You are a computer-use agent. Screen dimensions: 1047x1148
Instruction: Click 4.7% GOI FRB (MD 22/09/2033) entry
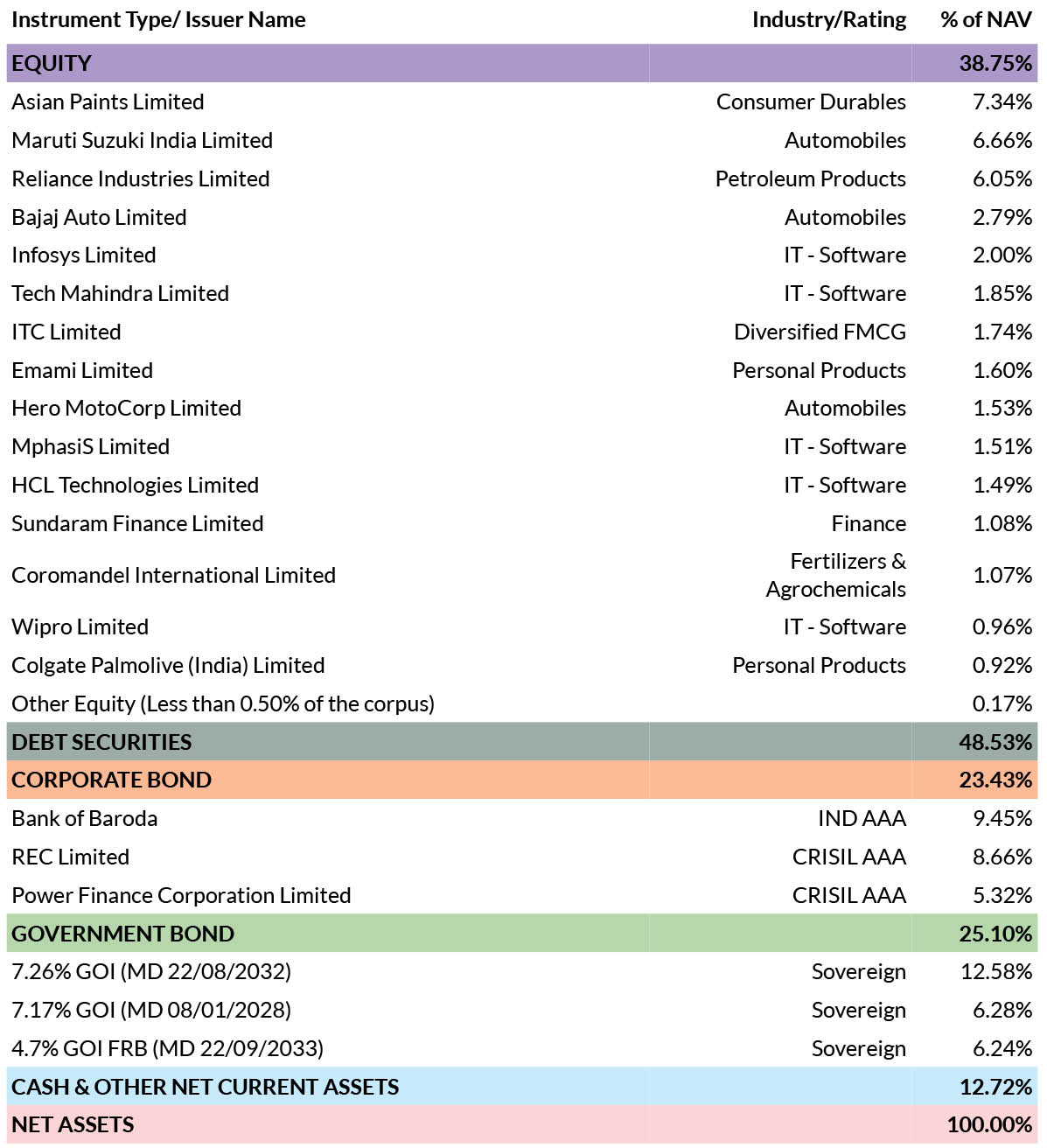click(x=168, y=1048)
